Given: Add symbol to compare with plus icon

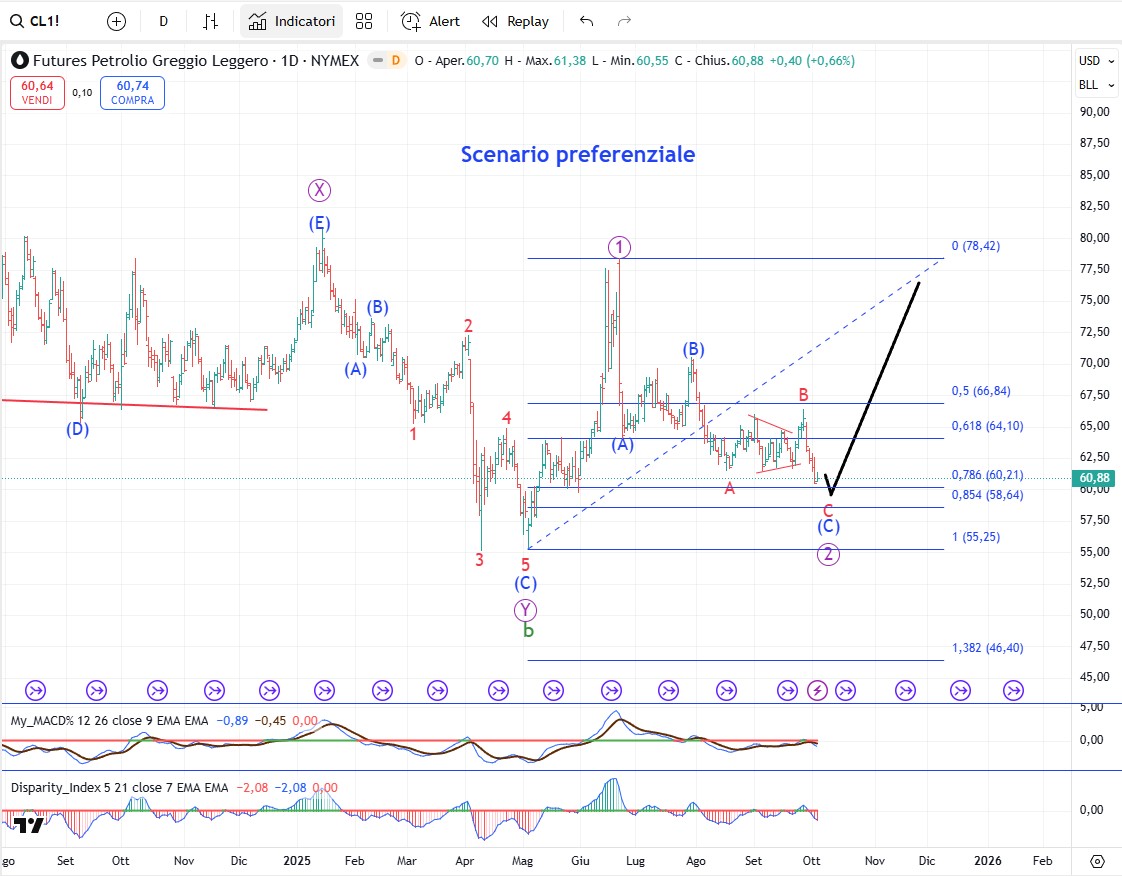Looking at the screenshot, I should (116, 21).
